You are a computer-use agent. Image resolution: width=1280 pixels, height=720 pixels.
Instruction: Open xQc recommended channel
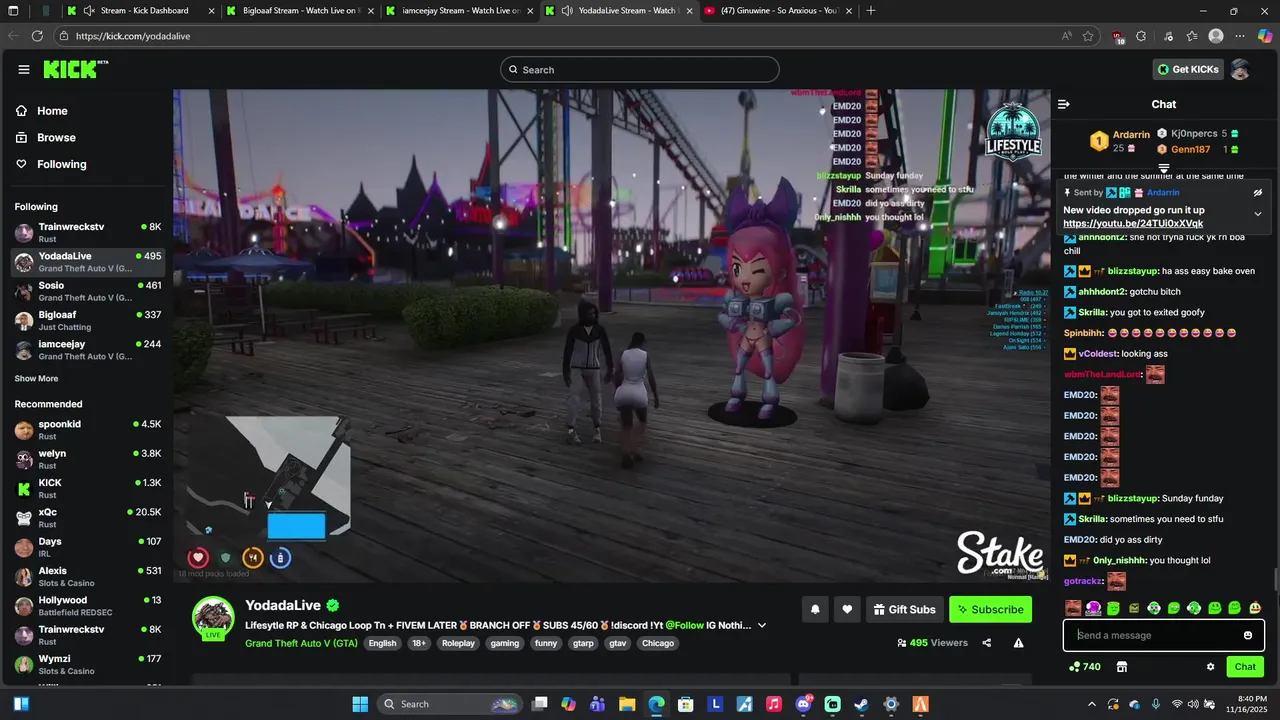[88, 518]
